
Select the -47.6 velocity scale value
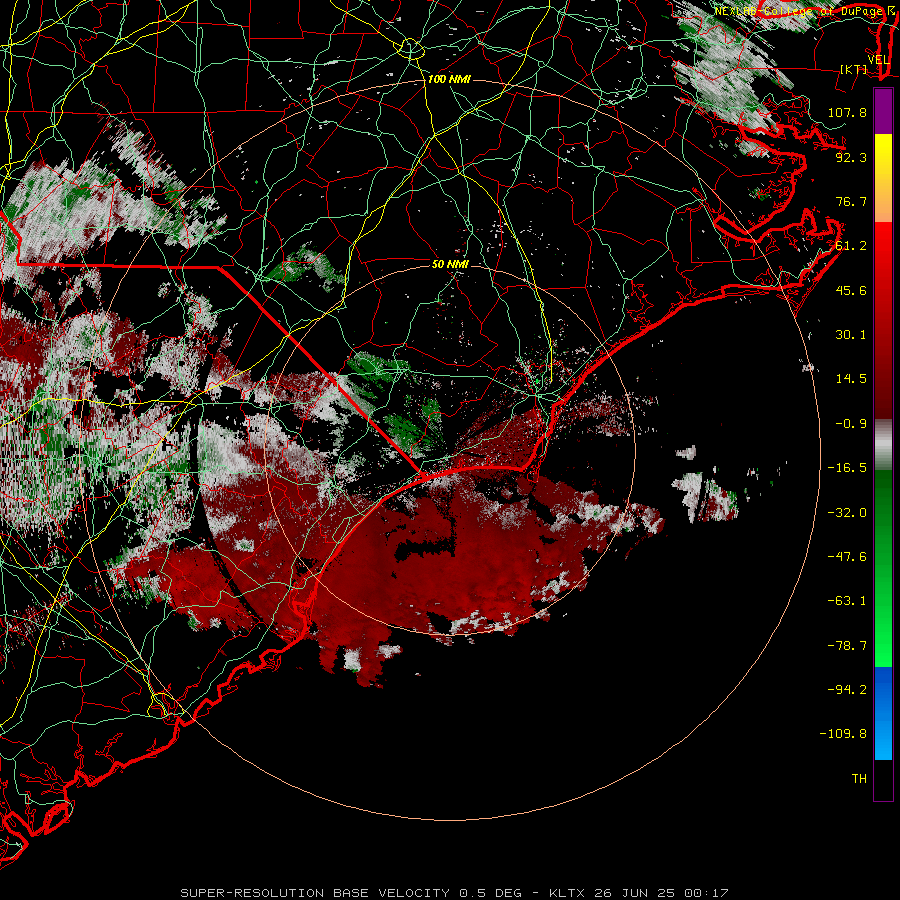tap(847, 557)
